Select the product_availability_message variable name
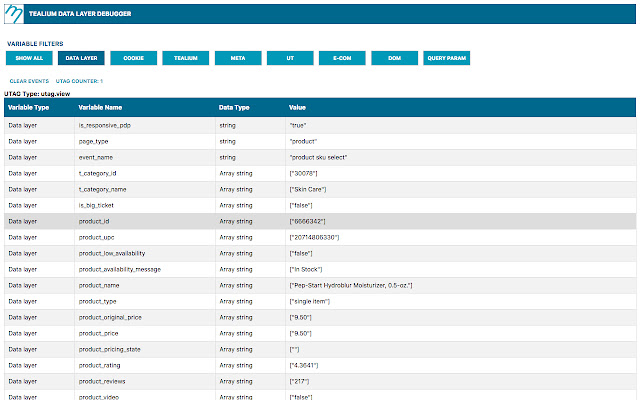 coord(120,269)
